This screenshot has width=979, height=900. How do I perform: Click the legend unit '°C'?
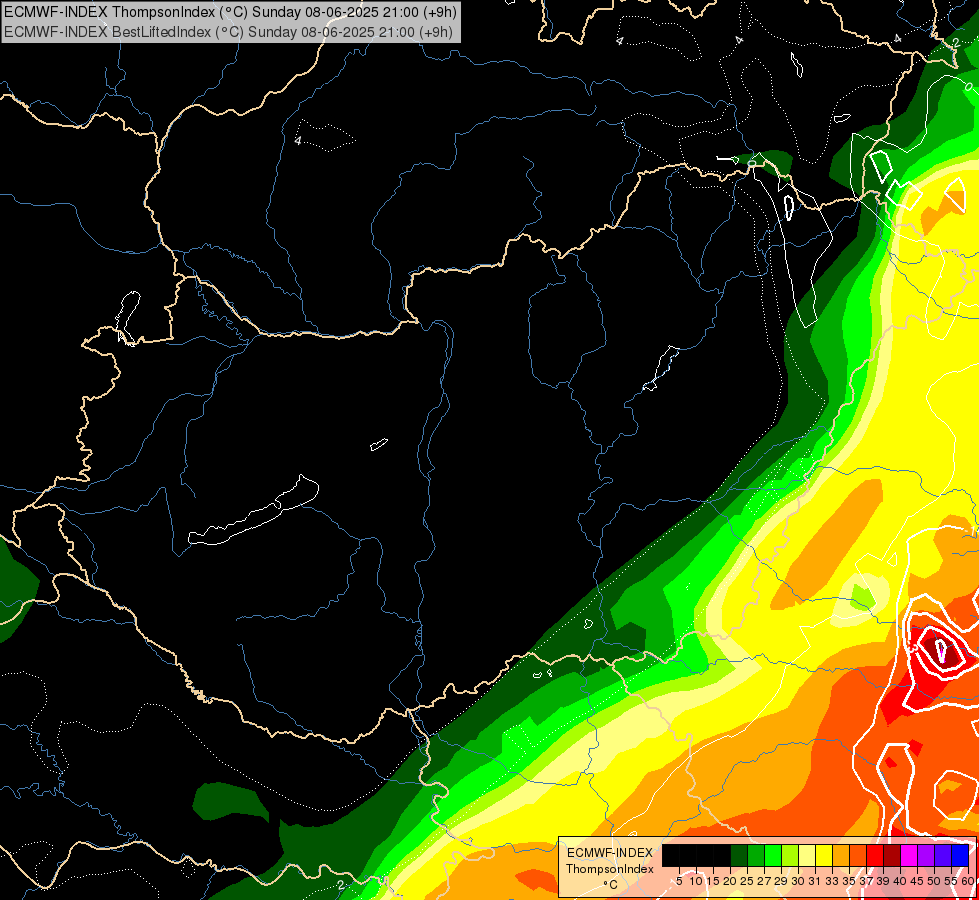611,885
